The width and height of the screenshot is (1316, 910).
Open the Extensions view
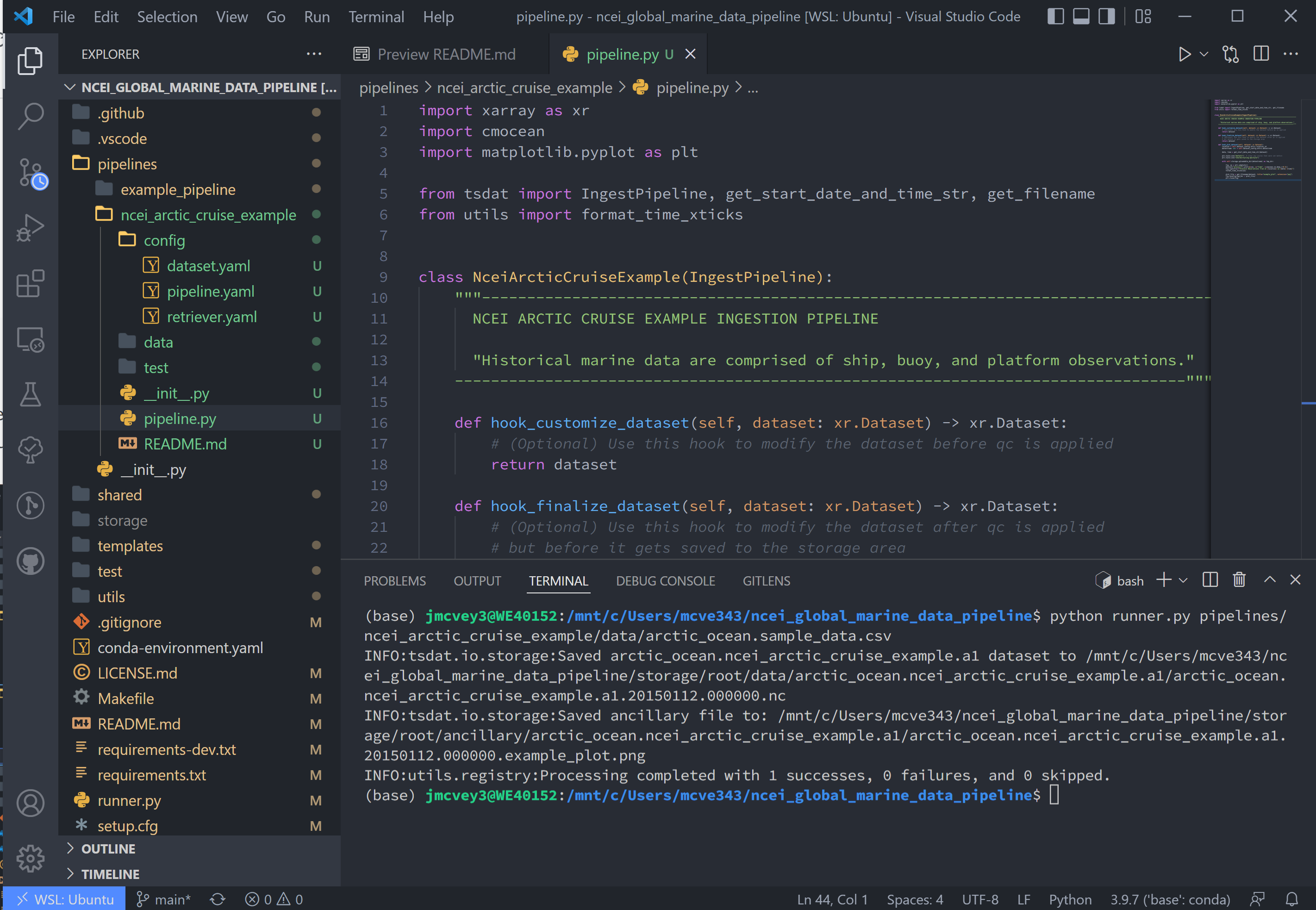[30, 283]
